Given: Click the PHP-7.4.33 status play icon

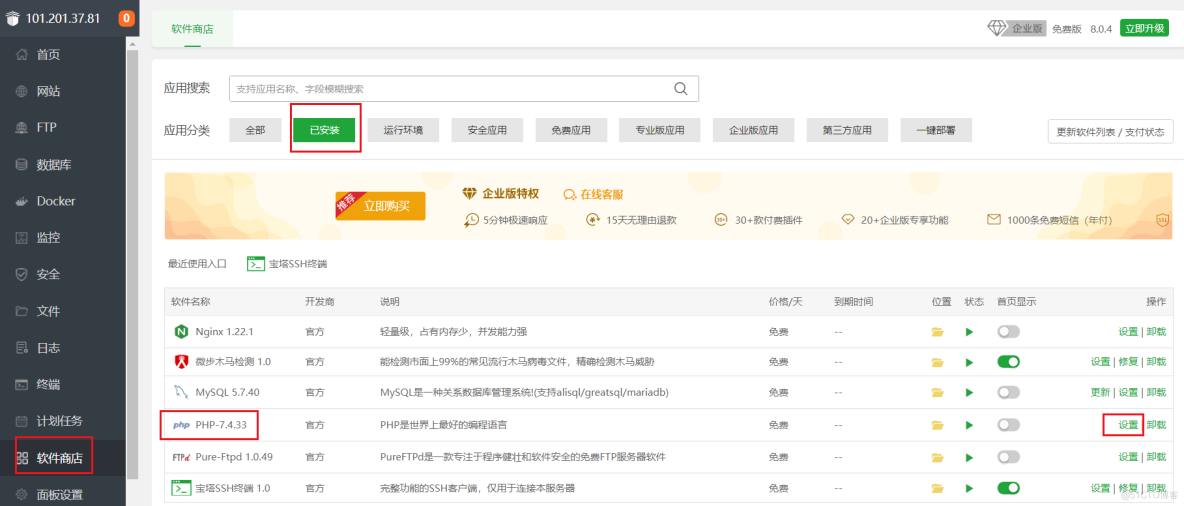Looking at the screenshot, I should pyautogui.click(x=969, y=425).
